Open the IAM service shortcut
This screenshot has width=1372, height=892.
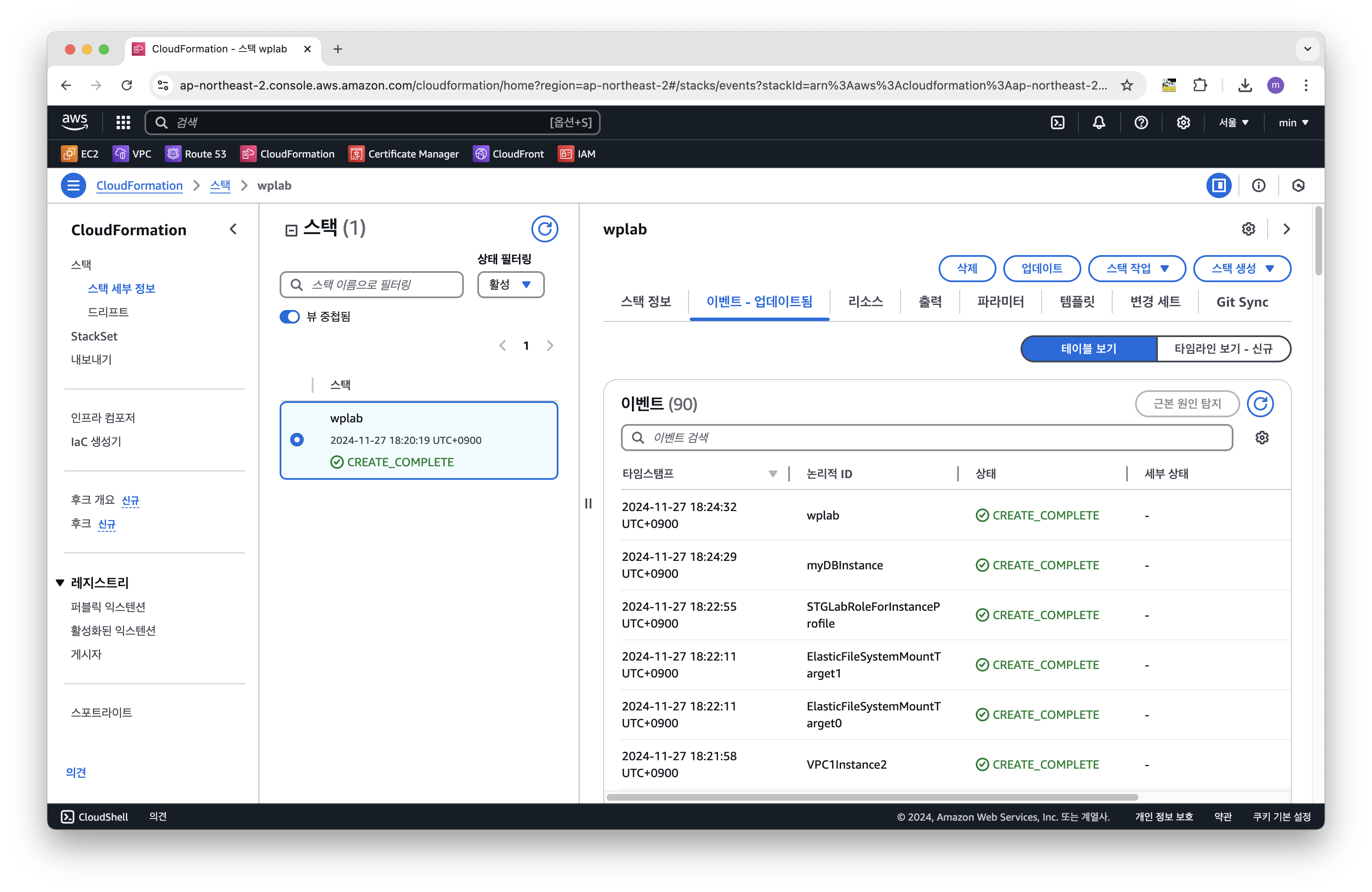(x=577, y=154)
